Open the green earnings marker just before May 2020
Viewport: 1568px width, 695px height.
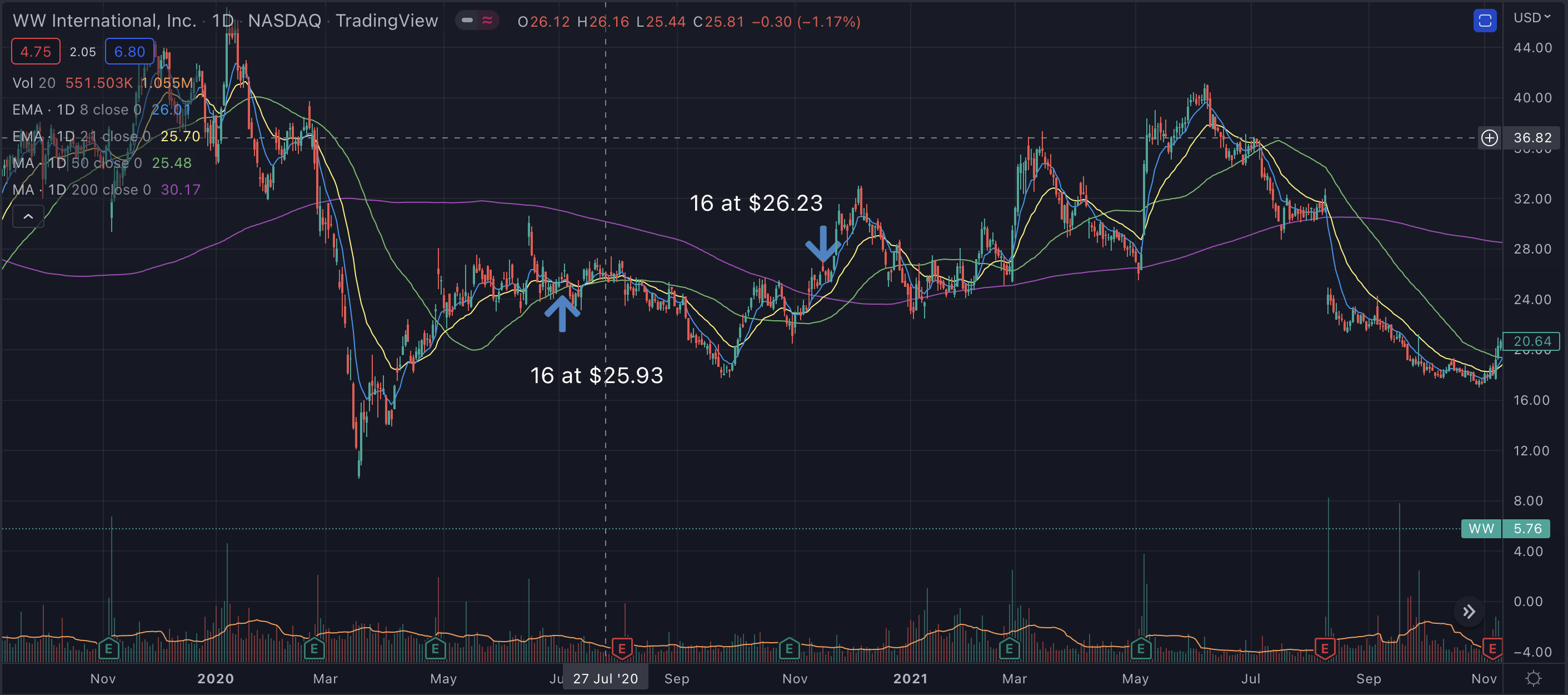pos(435,649)
